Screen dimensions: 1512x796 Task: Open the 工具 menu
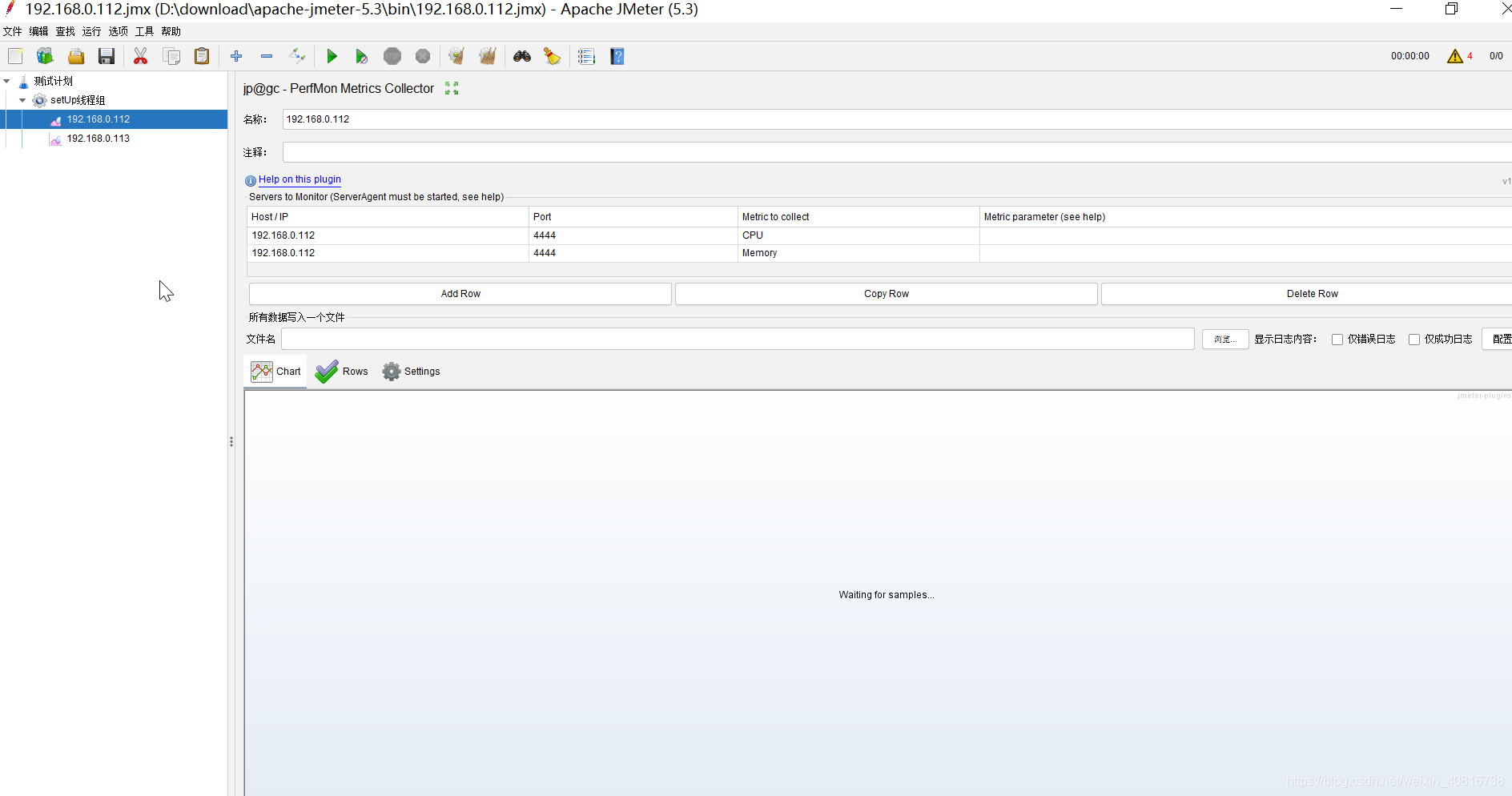144,31
